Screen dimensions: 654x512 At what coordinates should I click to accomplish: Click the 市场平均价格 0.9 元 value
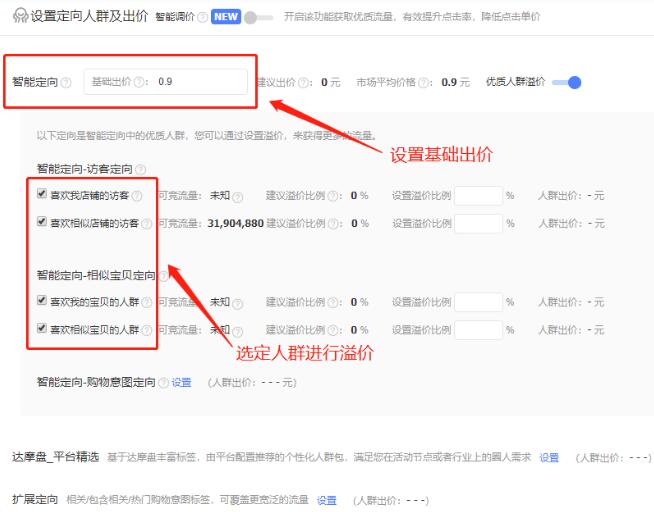coord(455,82)
